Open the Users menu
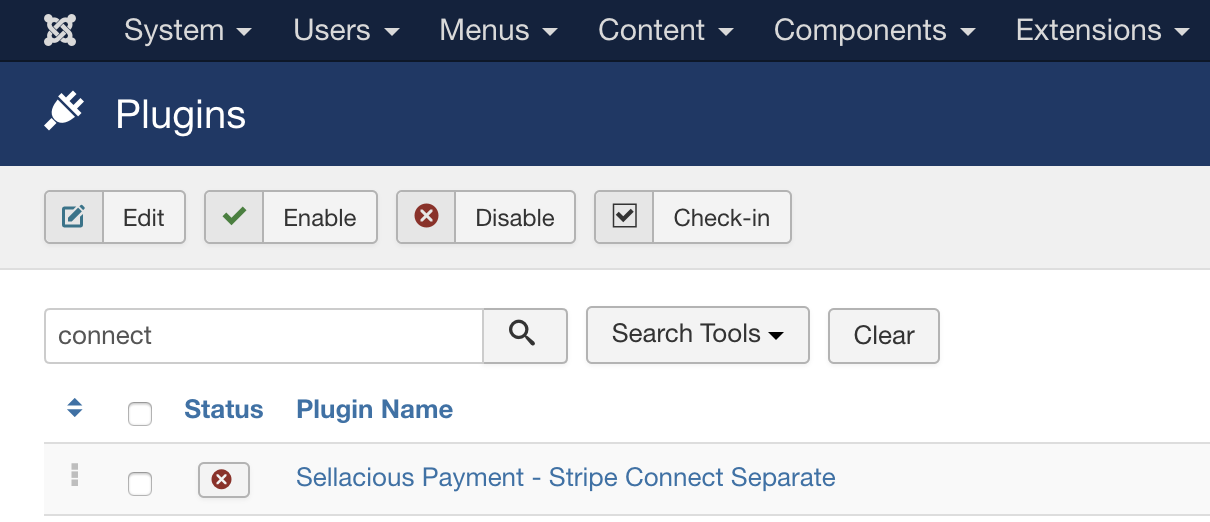The width and height of the screenshot is (1210, 522). pos(346,30)
